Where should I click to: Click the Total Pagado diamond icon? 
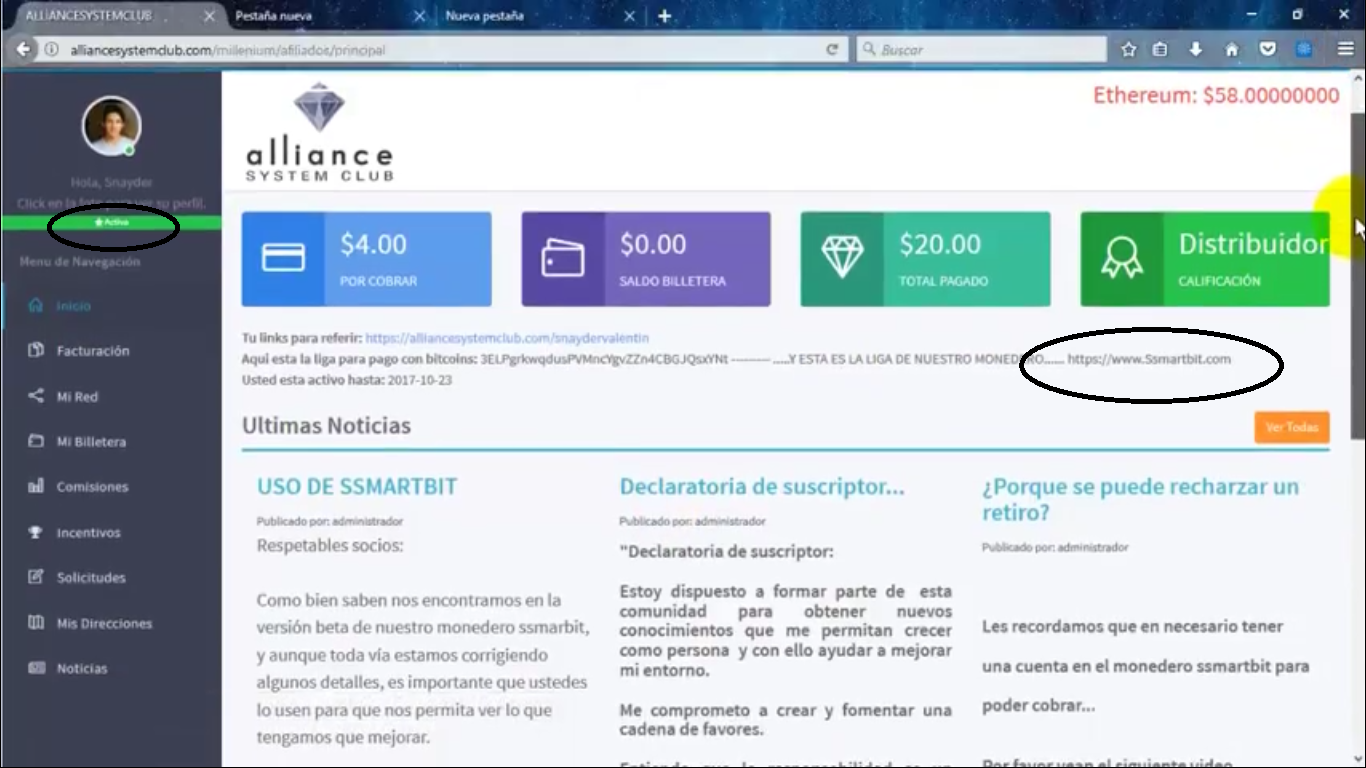pyautogui.click(x=842, y=258)
